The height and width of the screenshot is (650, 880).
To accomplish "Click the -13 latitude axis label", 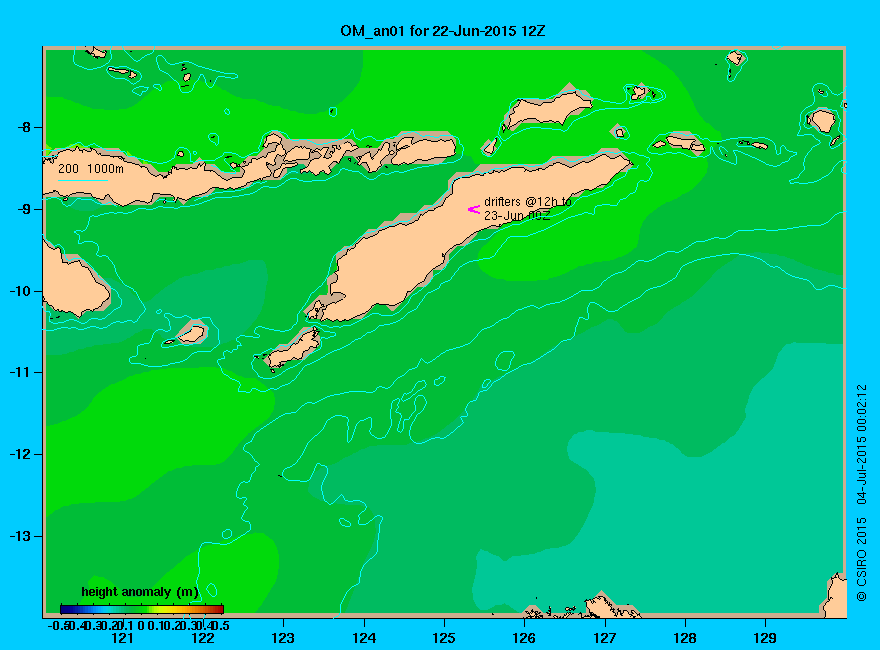I will tap(20, 536).
